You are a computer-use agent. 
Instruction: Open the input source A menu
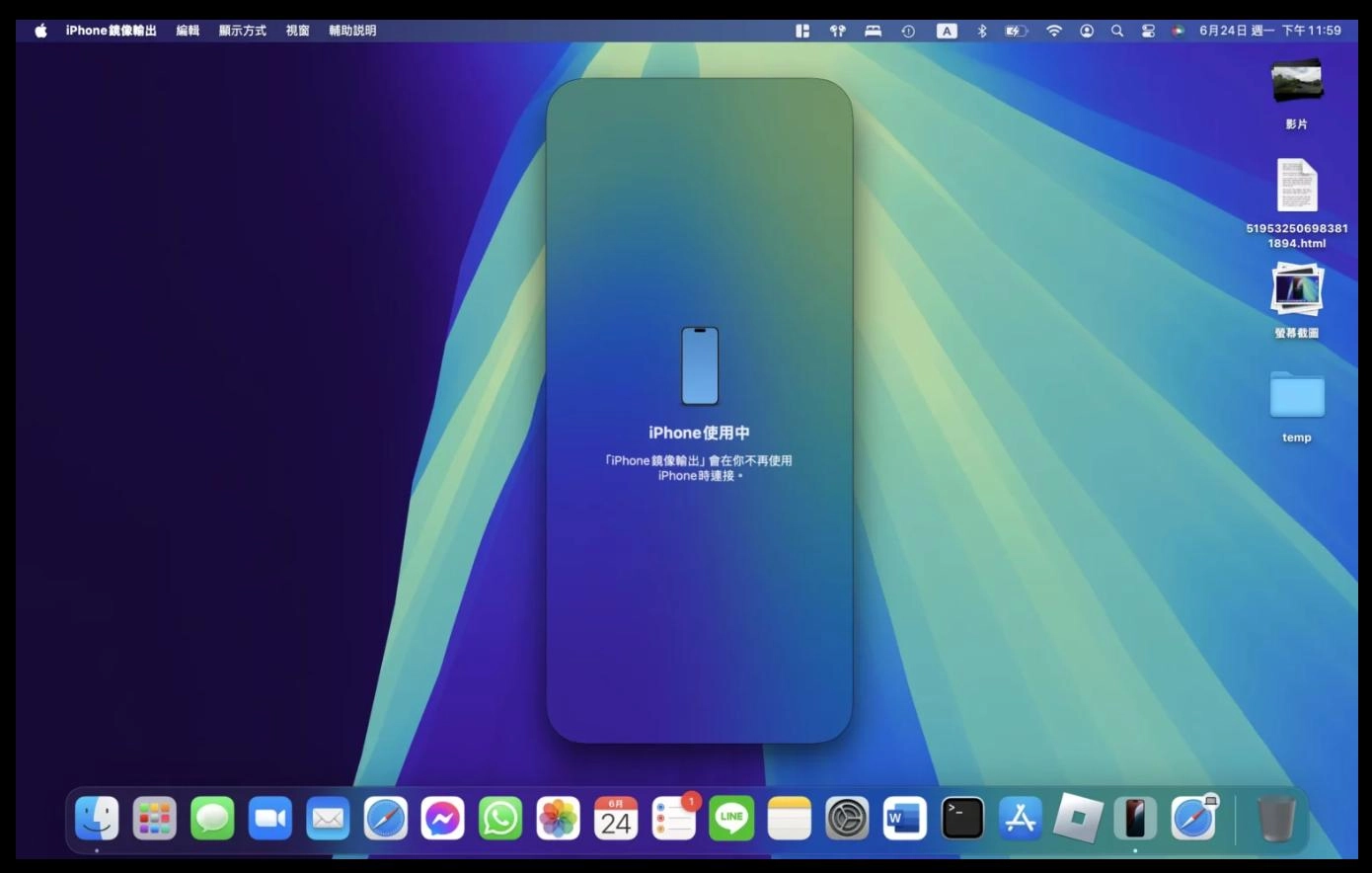click(x=947, y=31)
